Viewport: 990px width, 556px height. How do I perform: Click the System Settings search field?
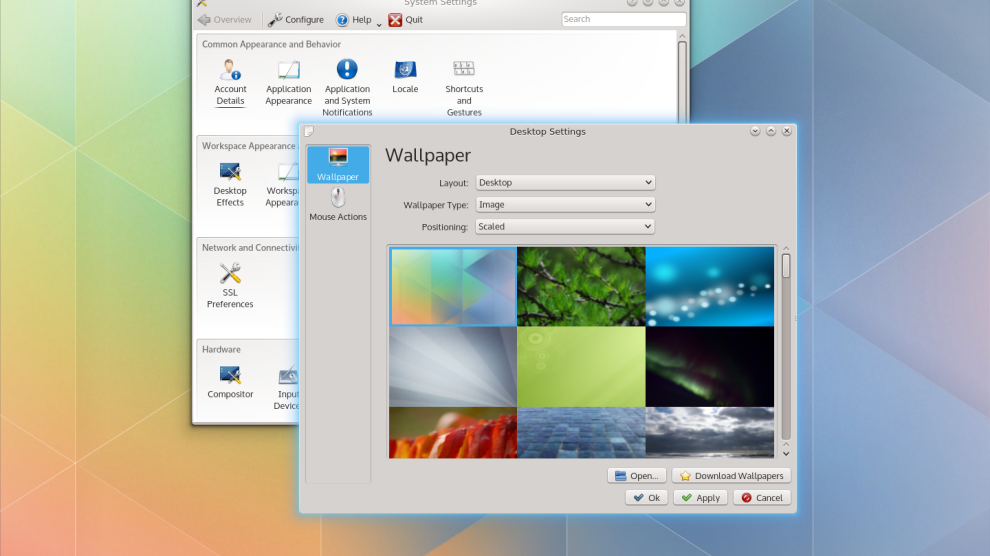[x=622, y=19]
